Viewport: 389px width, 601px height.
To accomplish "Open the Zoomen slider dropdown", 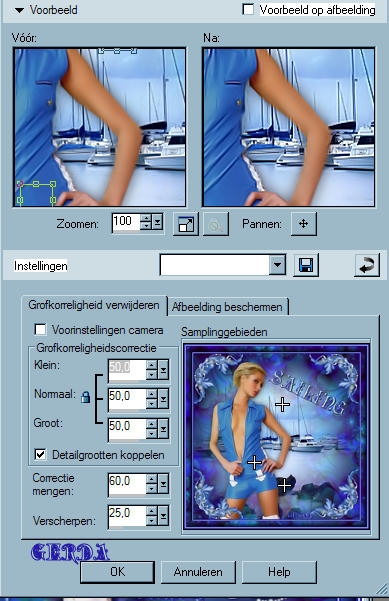I will point(158,222).
